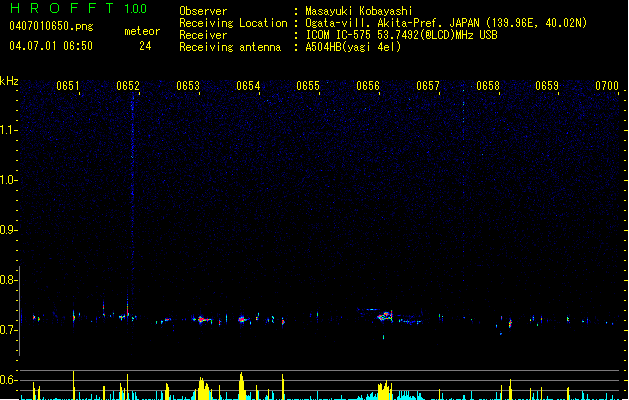
Task: Click the 0654 time marker
Action: pyautogui.click(x=248, y=86)
